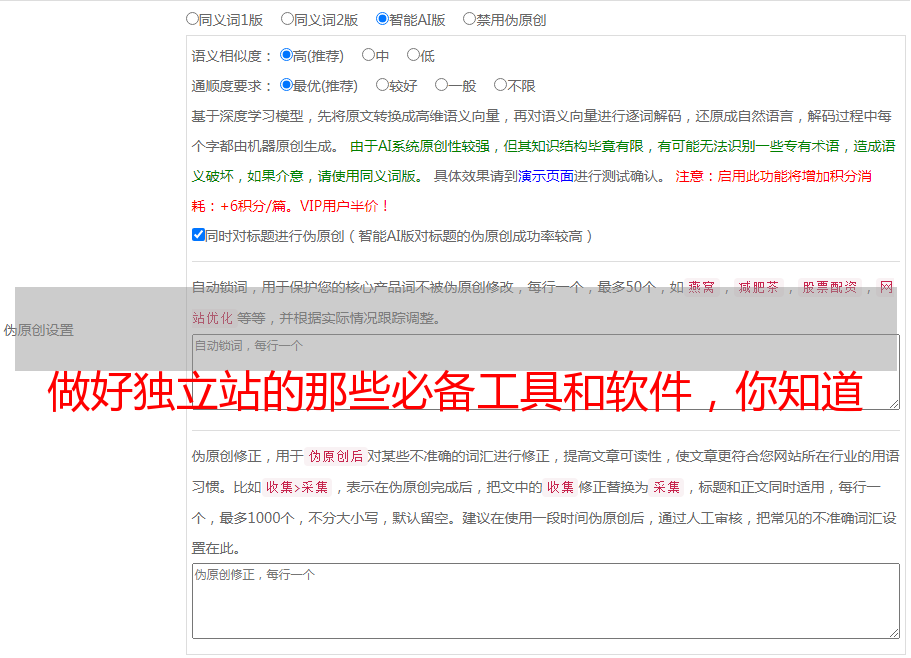Set 语义相似度 to 高(推荐)
The width and height of the screenshot is (911, 658).
coord(287,55)
